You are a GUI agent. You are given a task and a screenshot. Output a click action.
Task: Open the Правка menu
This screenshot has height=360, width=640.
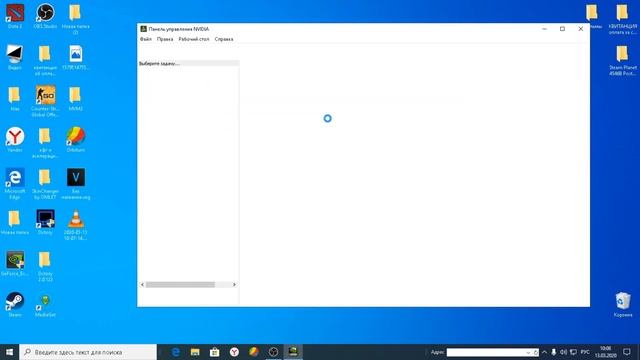pos(165,39)
